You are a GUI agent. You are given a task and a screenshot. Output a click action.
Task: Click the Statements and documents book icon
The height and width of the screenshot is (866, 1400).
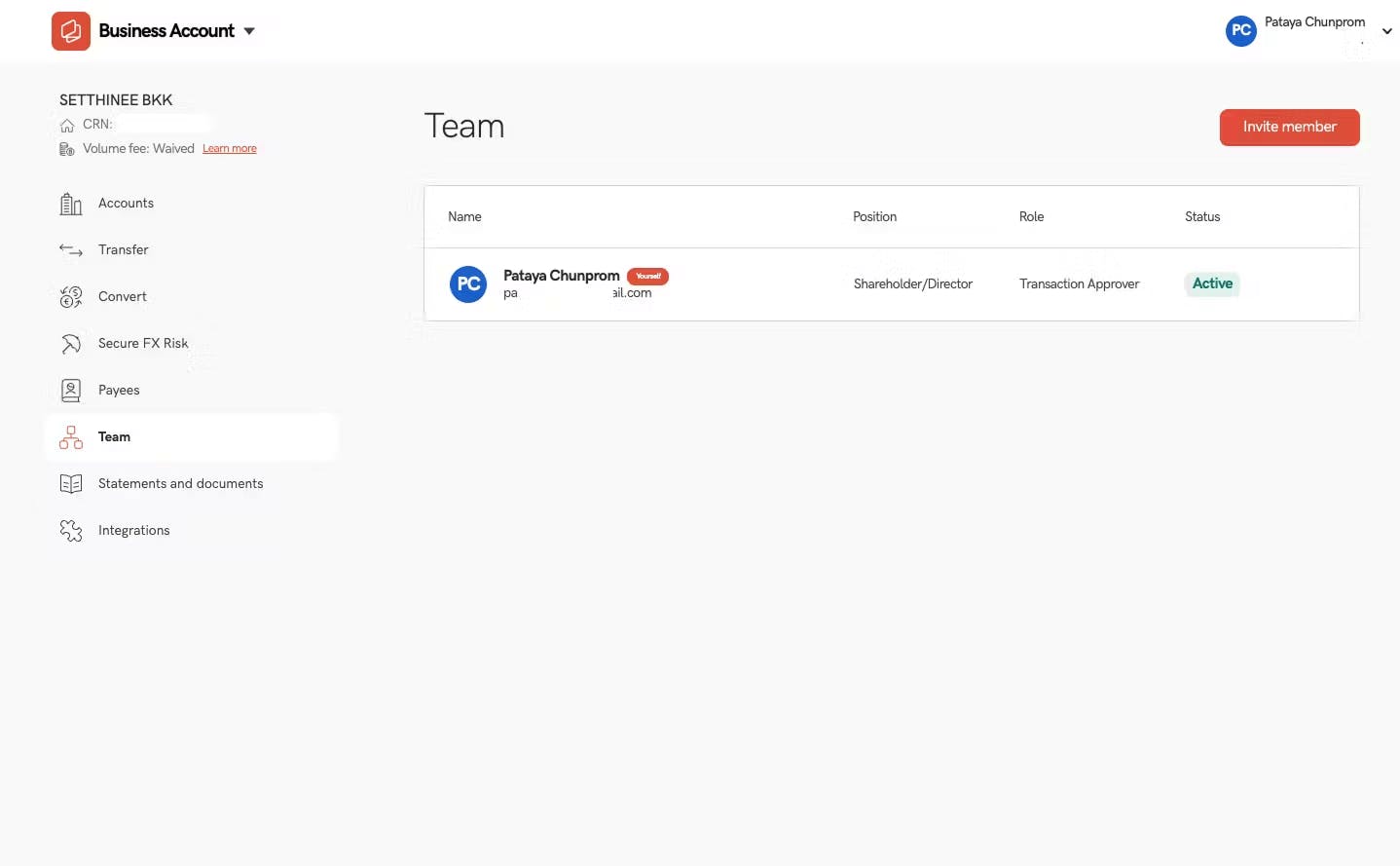(71, 484)
